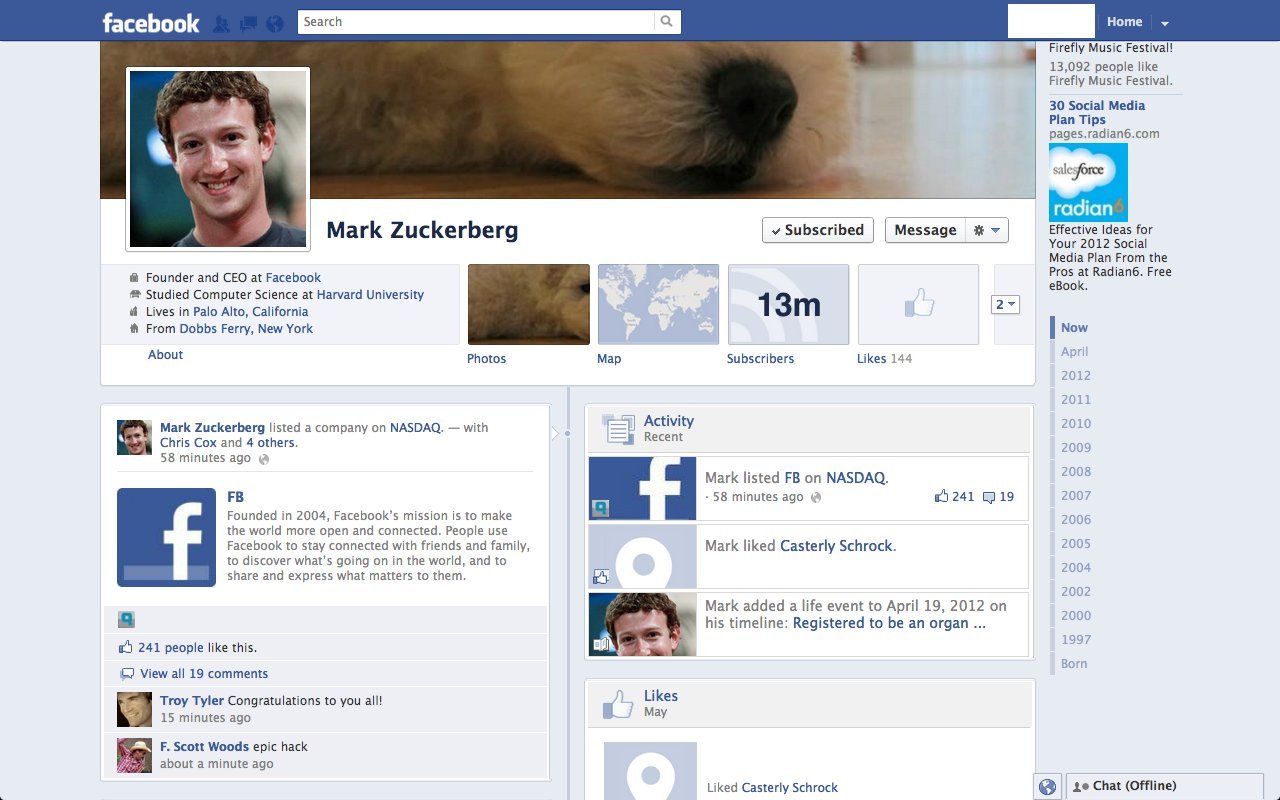Jump to 2000 on the timeline
The image size is (1280, 800).
tap(1076, 616)
